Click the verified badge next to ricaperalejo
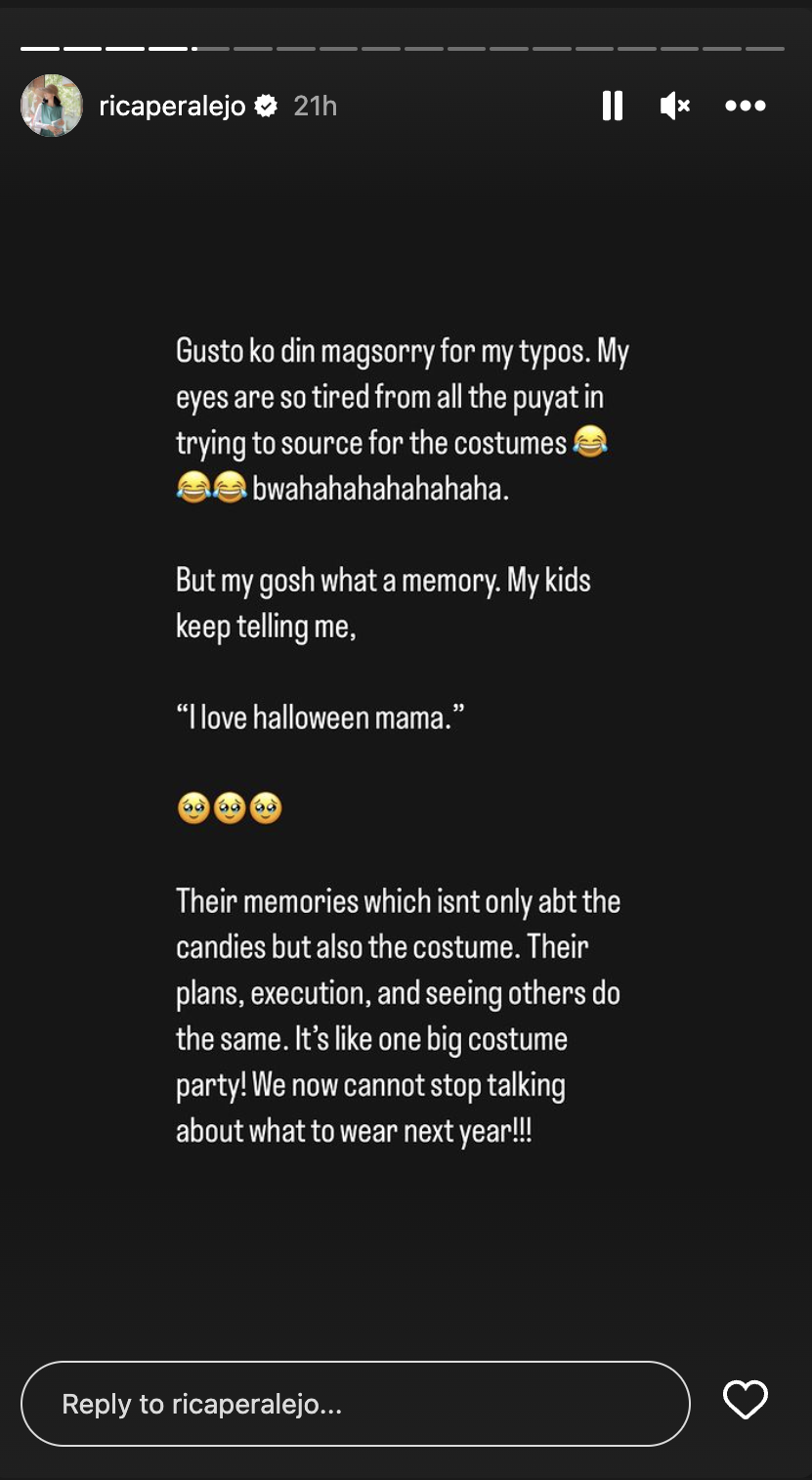The image size is (812, 1480). tap(266, 106)
